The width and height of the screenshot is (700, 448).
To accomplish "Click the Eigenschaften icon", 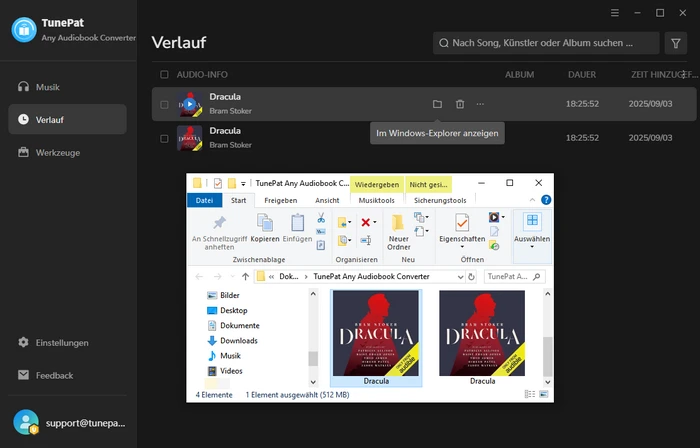I will tap(462, 223).
